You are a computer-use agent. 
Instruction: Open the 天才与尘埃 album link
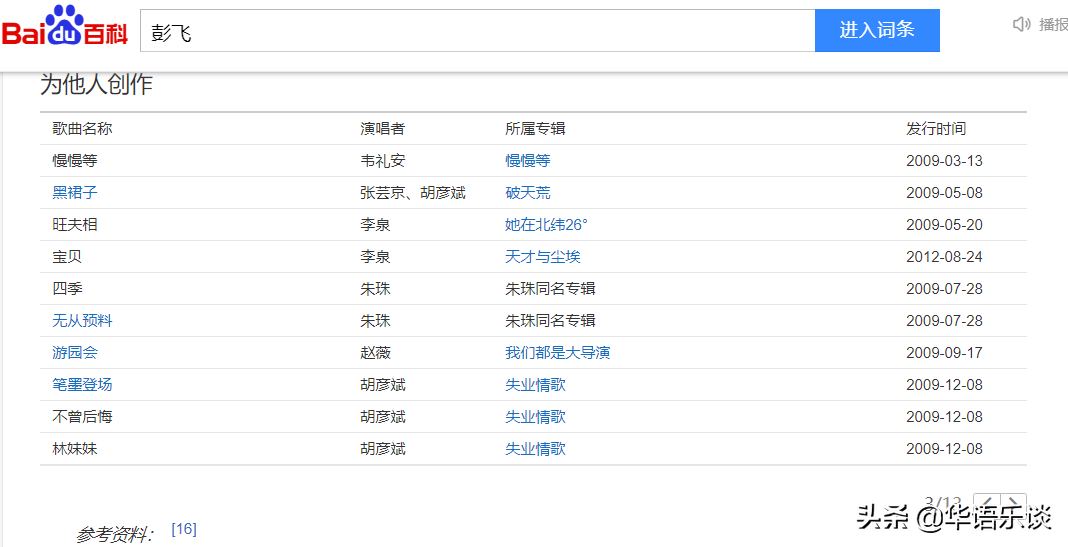point(543,257)
